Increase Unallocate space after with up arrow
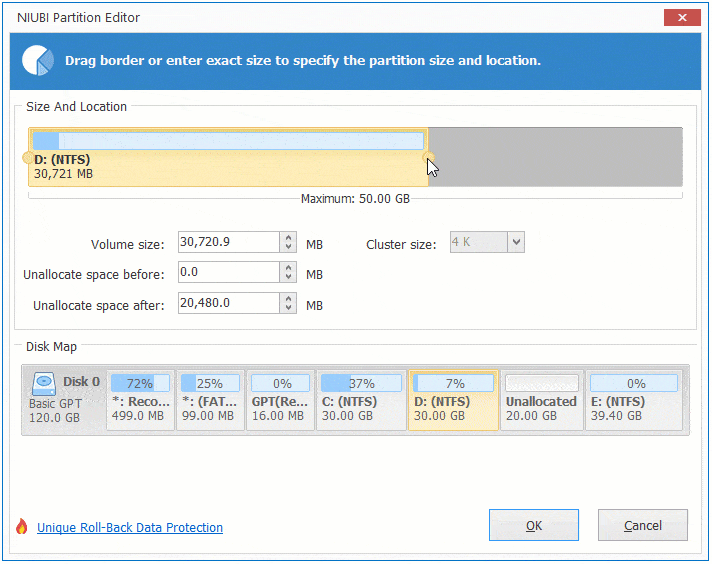Screen dimensions: 712x564 [x=289, y=298]
